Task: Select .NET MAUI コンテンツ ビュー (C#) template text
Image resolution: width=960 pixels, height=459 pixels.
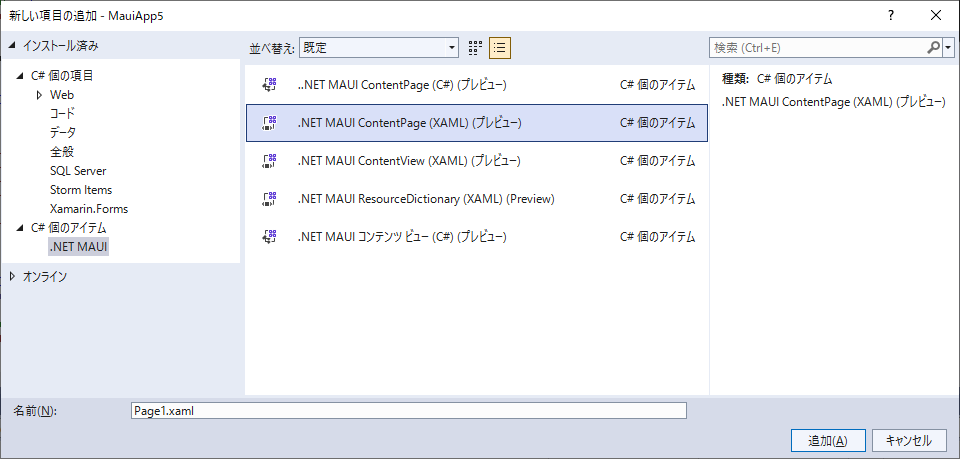Action: [402, 237]
